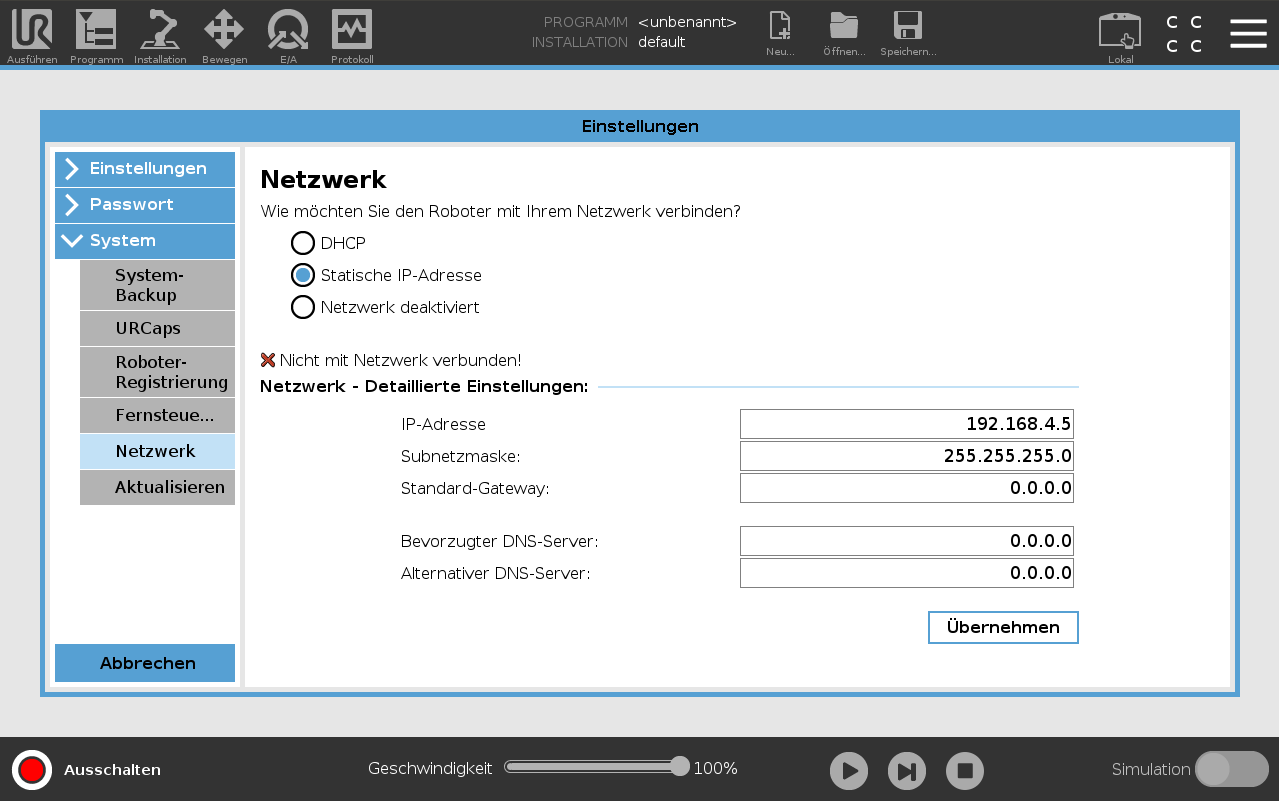Open the Installation robot arm icon
This screenshot has height=801, width=1279.
click(x=160, y=30)
